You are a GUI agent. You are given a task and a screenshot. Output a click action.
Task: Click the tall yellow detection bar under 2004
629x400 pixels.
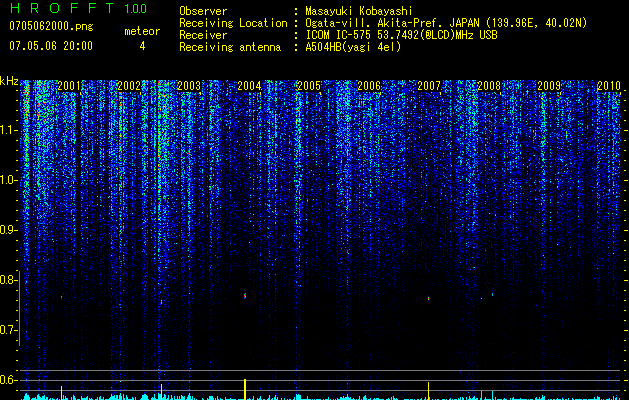coord(245,389)
